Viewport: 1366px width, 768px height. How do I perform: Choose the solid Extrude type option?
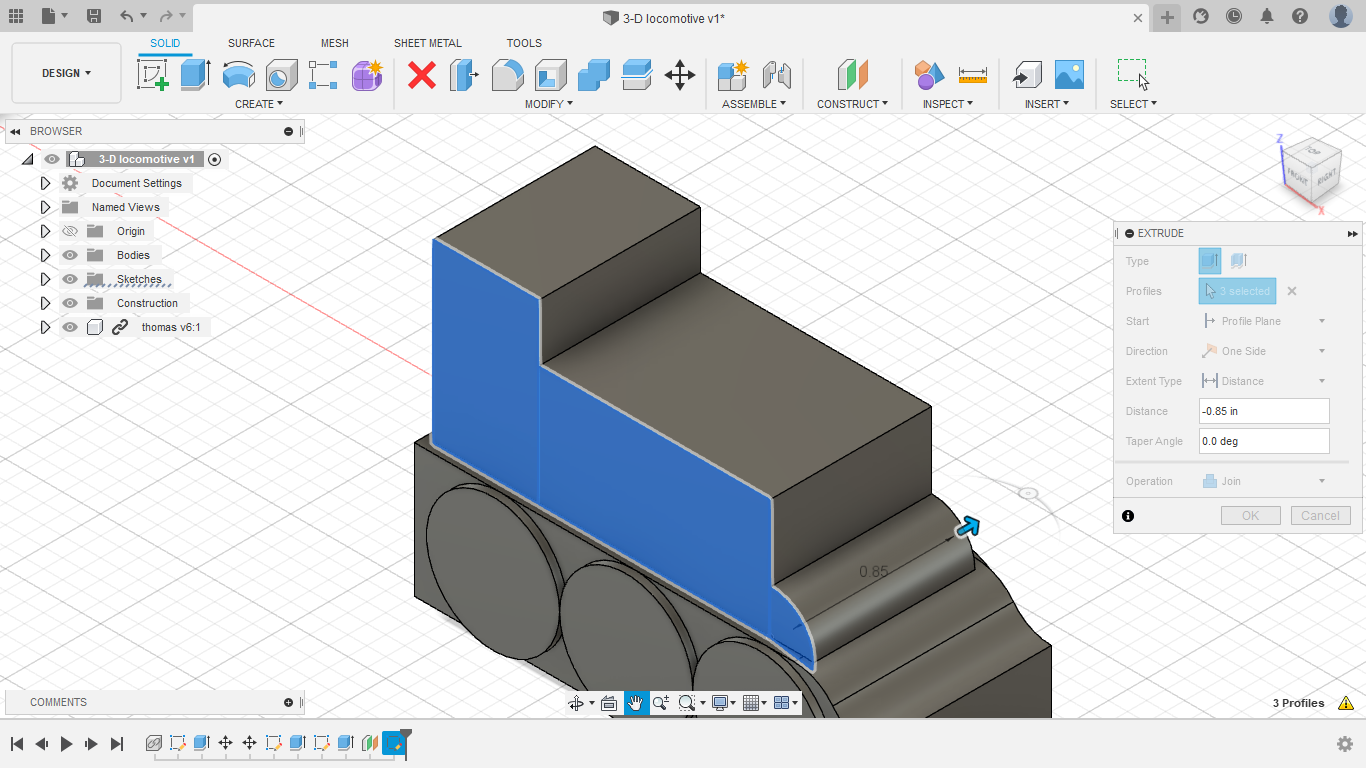coord(1210,261)
